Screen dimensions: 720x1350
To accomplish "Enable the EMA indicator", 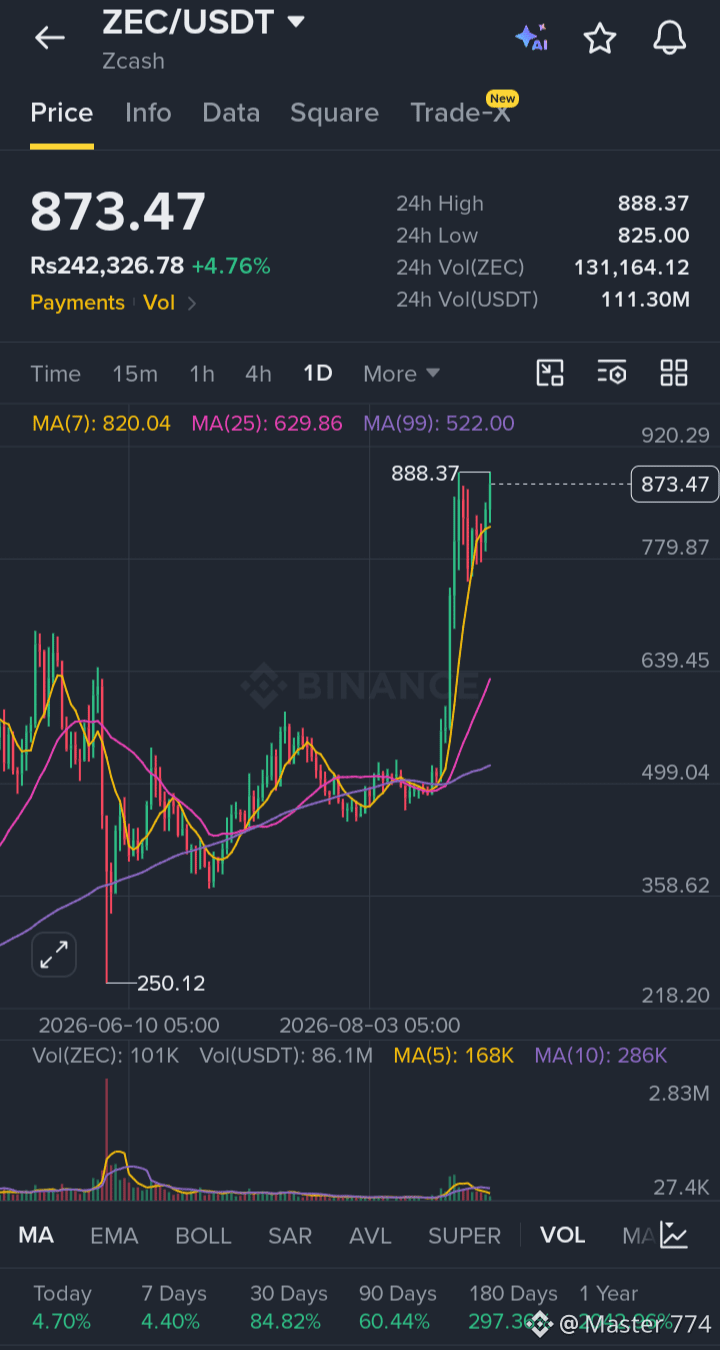I will point(114,1236).
